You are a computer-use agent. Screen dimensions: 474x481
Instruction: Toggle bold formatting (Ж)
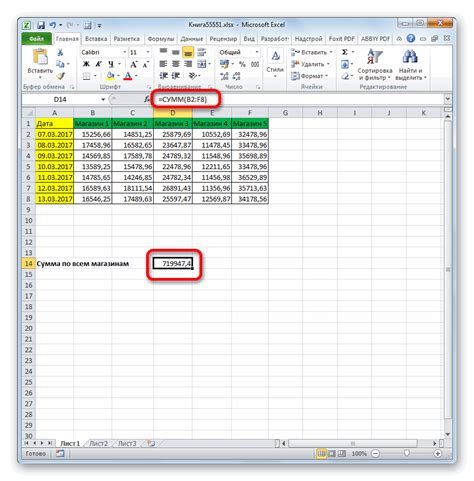[x=86, y=64]
